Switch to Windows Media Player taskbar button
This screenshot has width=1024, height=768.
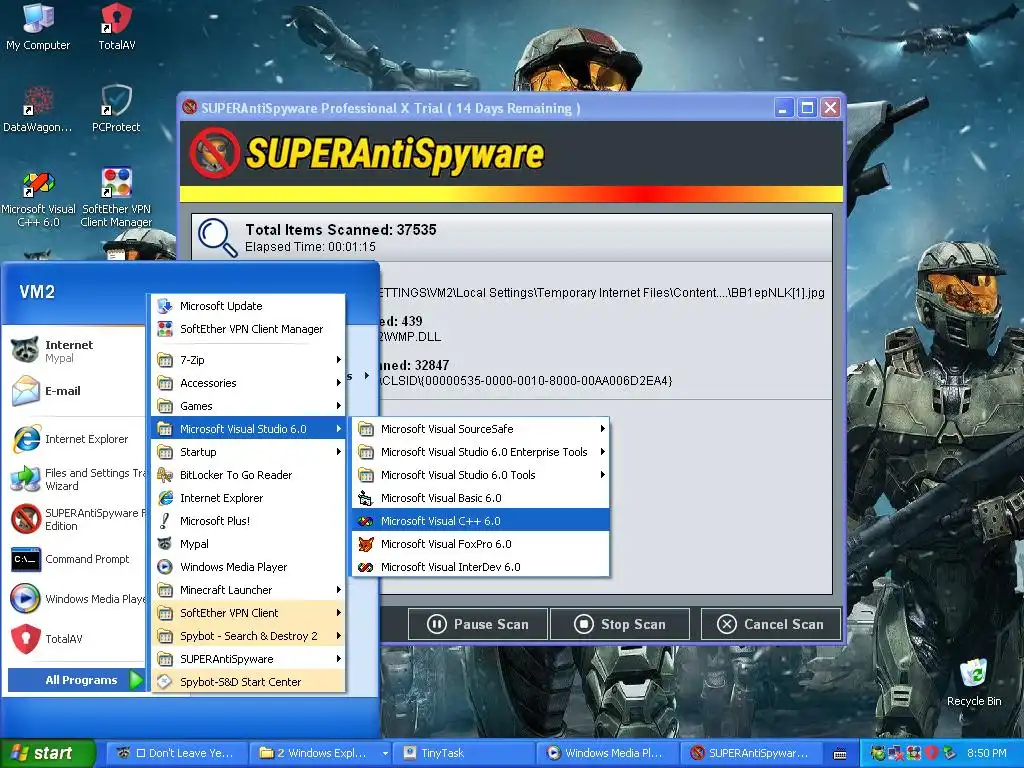tap(607, 753)
